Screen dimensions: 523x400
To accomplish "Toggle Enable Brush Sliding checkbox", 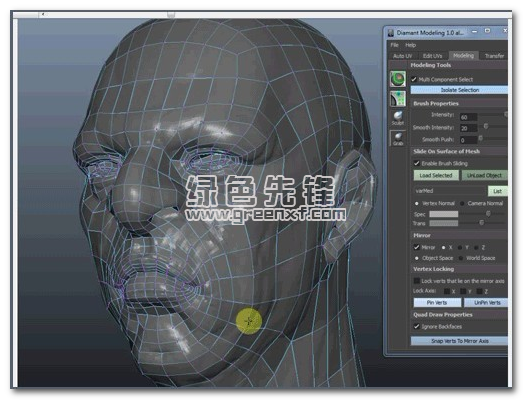I will [417, 163].
